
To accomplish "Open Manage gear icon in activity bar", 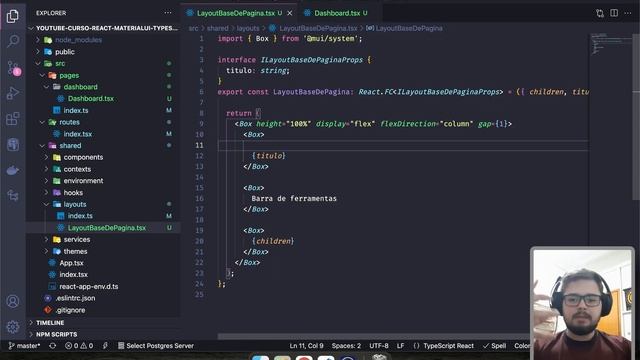I will coord(13,327).
